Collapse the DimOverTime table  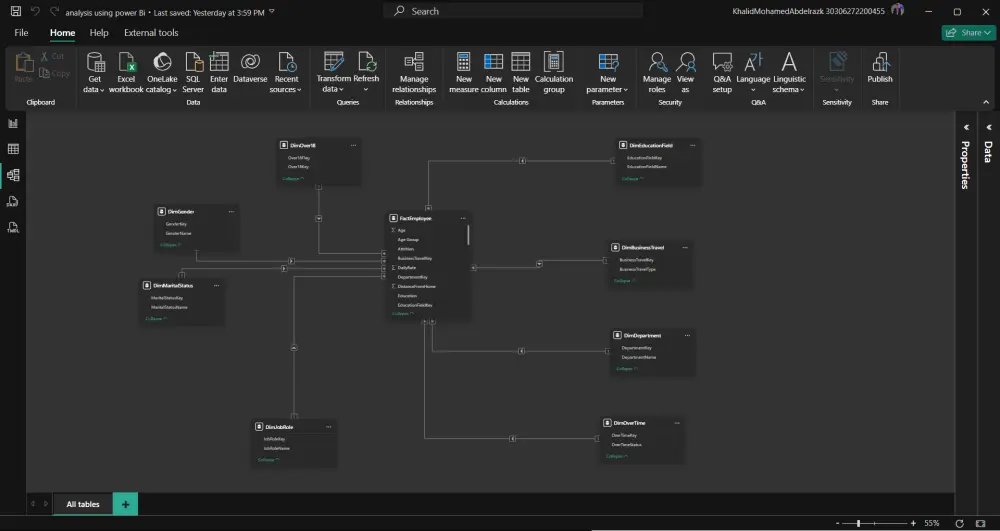tap(616, 456)
